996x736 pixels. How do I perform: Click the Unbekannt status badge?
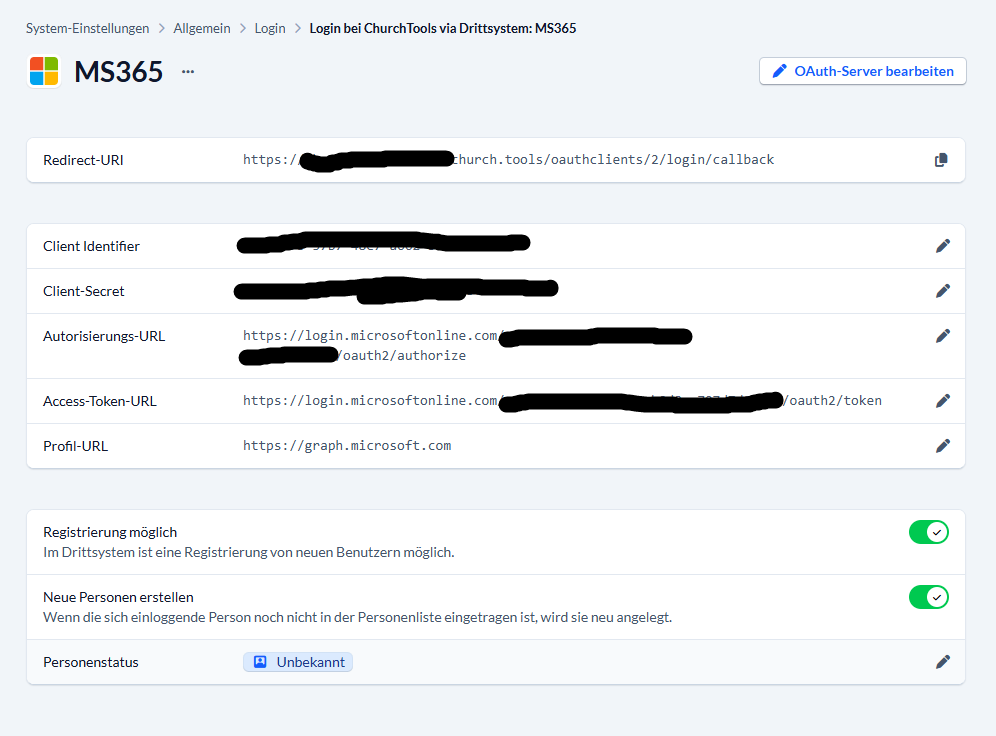pos(298,662)
